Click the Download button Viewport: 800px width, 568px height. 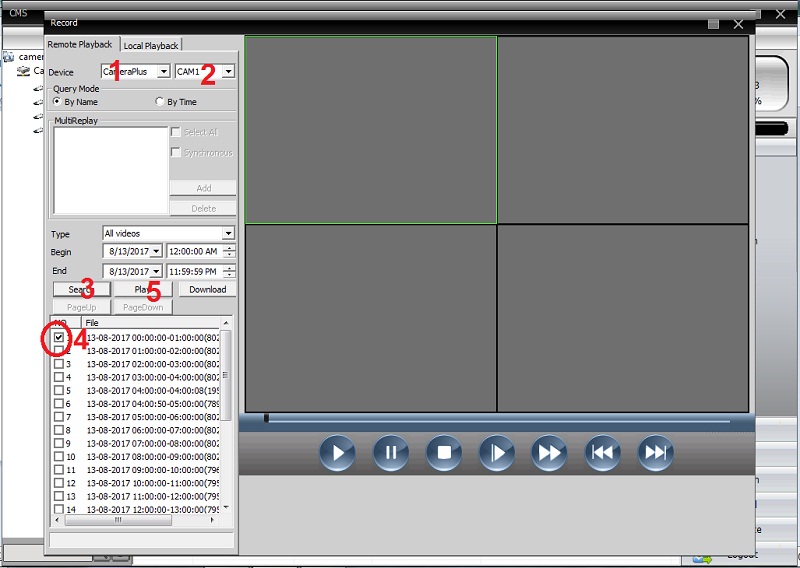(x=208, y=289)
